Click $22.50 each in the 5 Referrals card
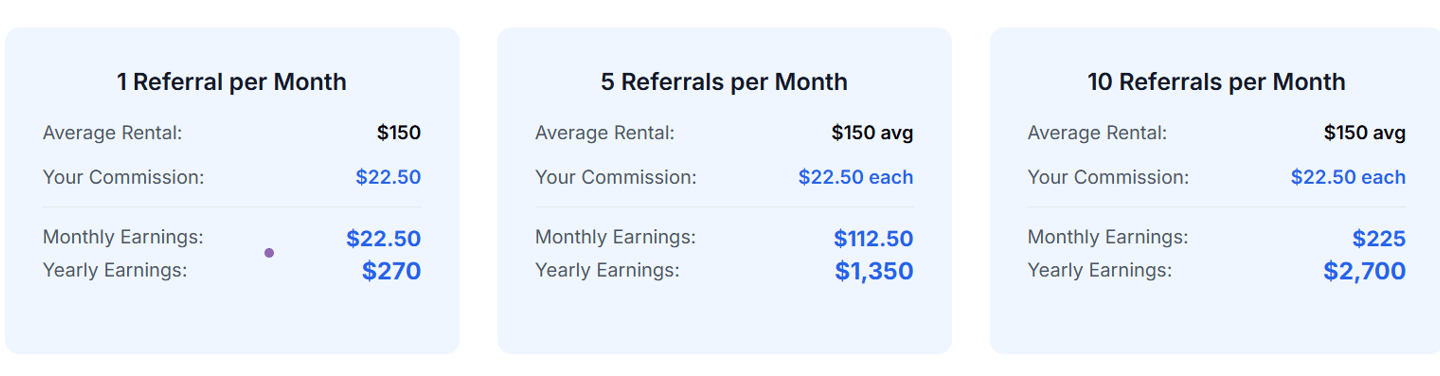 click(856, 177)
